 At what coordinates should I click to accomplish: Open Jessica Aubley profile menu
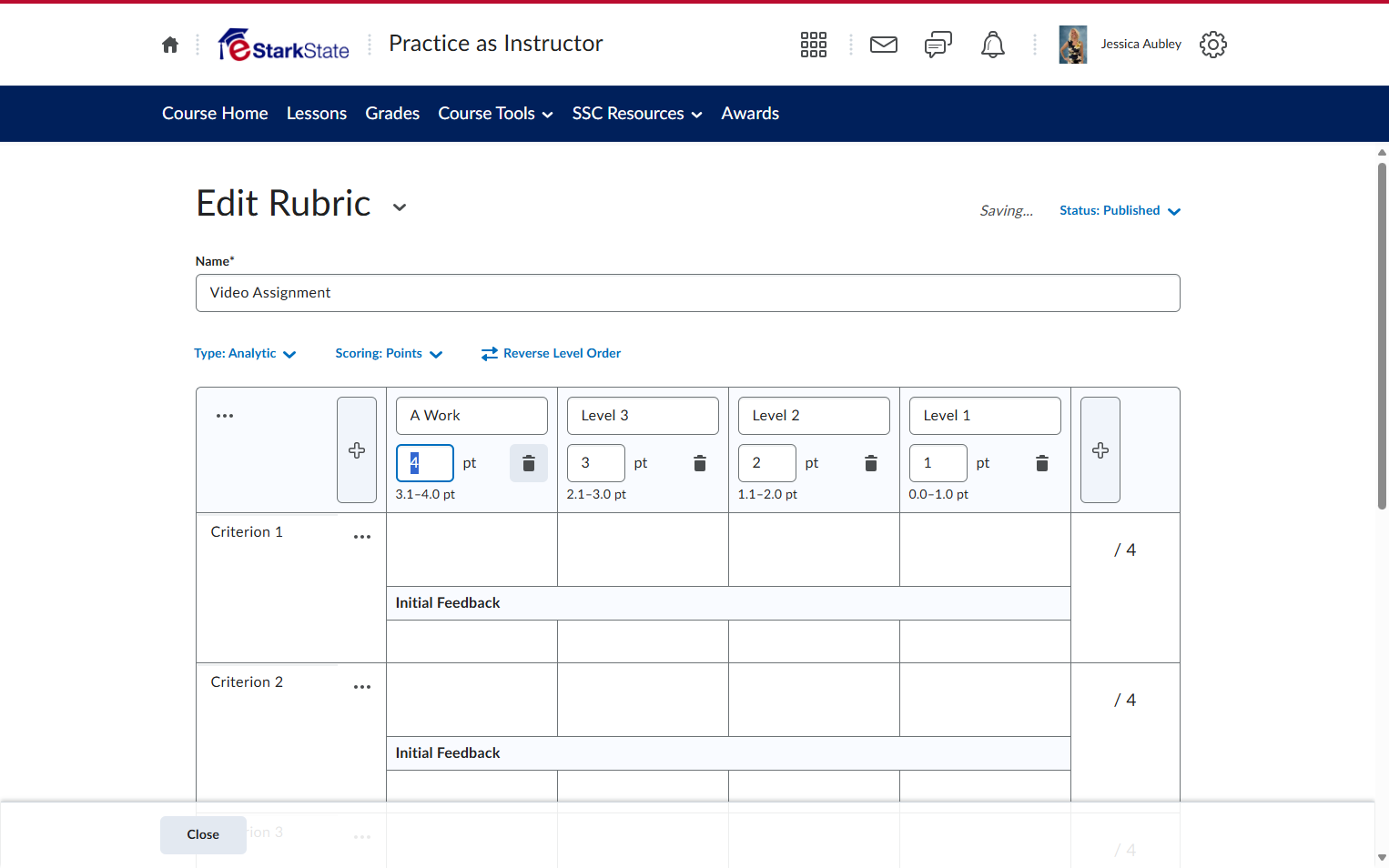click(1120, 45)
